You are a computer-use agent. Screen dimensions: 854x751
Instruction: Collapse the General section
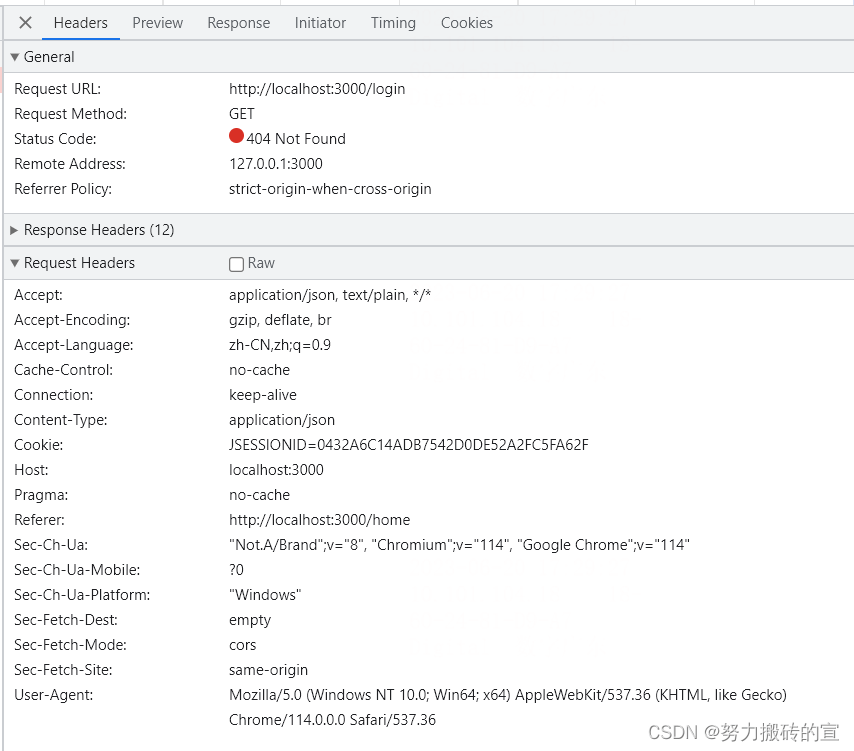[15, 57]
